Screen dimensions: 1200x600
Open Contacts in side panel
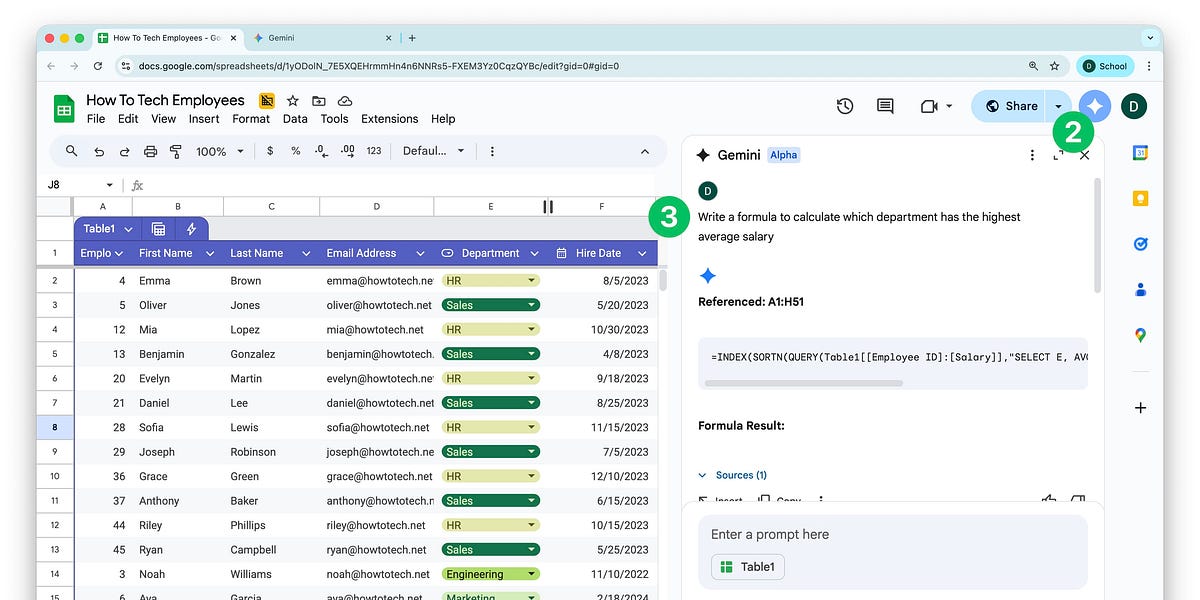pyautogui.click(x=1140, y=290)
